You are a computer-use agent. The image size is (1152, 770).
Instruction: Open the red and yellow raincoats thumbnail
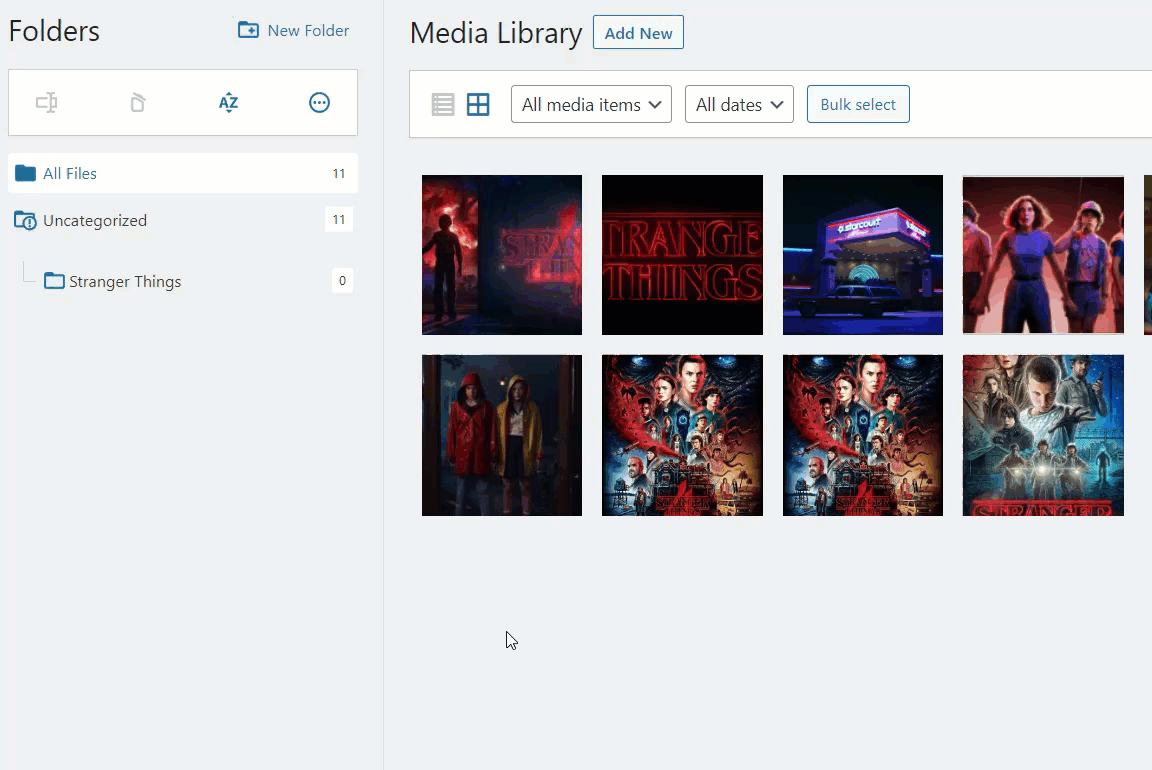click(502, 436)
